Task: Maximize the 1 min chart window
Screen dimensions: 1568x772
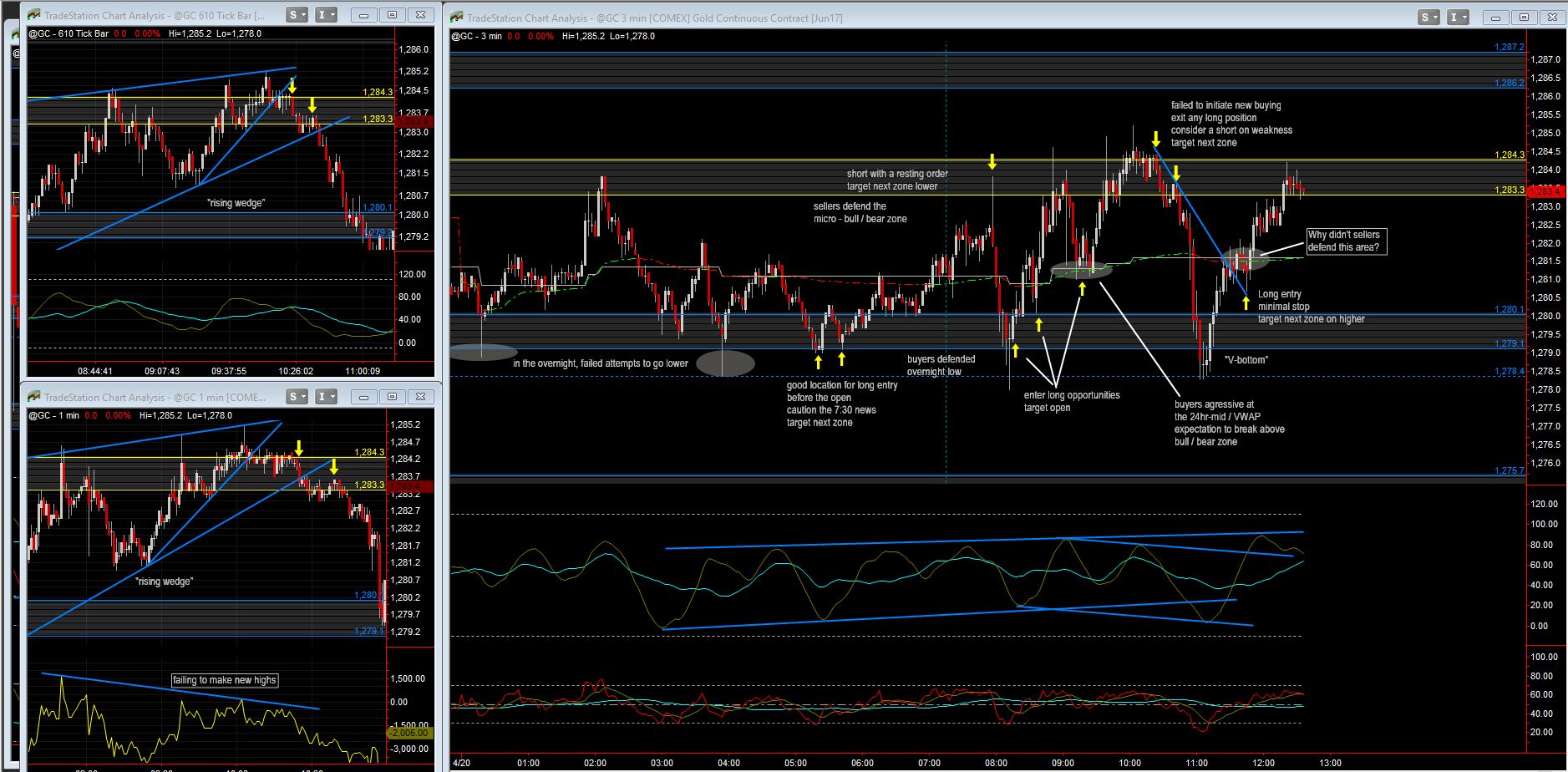Action: click(x=392, y=396)
